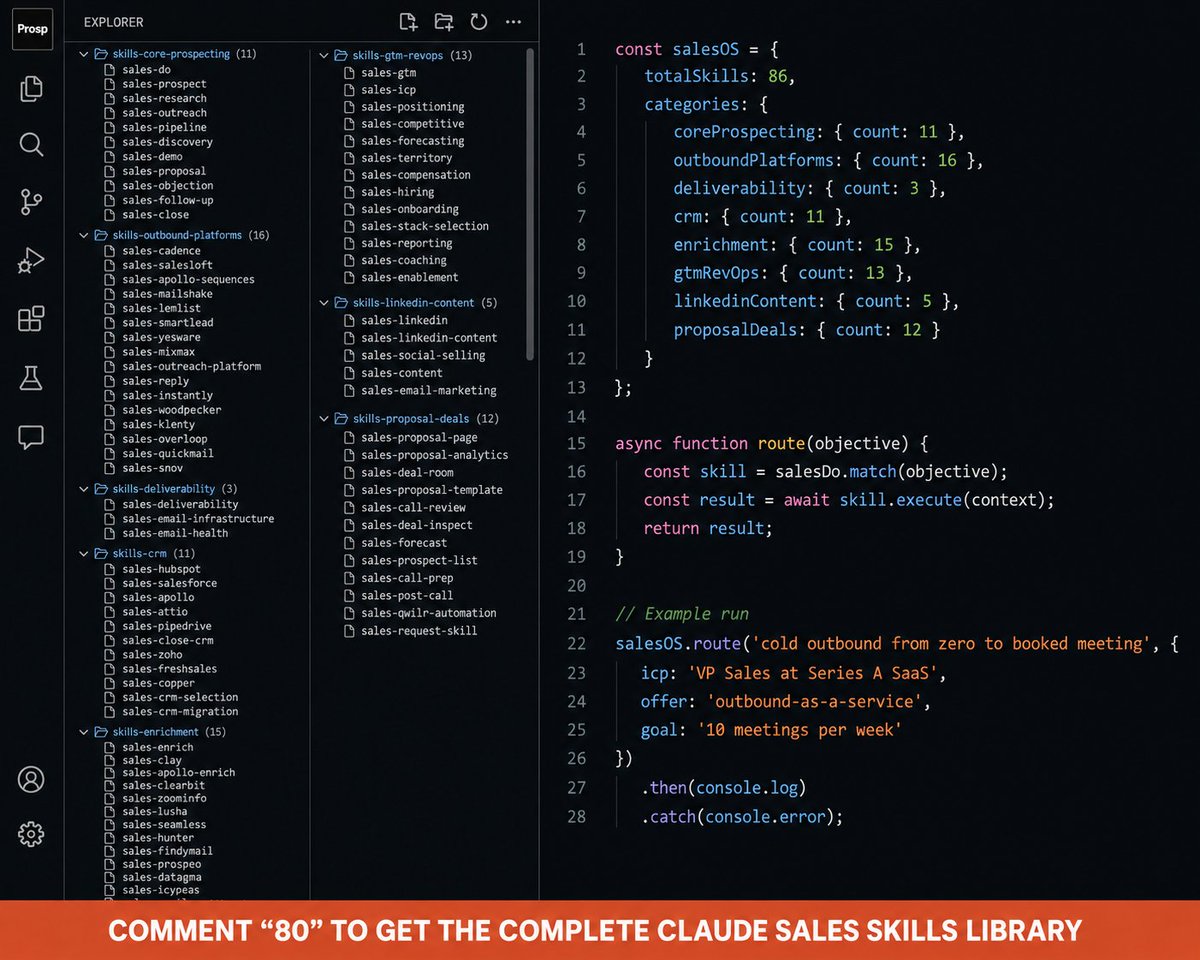Click the file icon beside sales-enrich
The width and height of the screenshot is (1200, 960).
click(111, 747)
